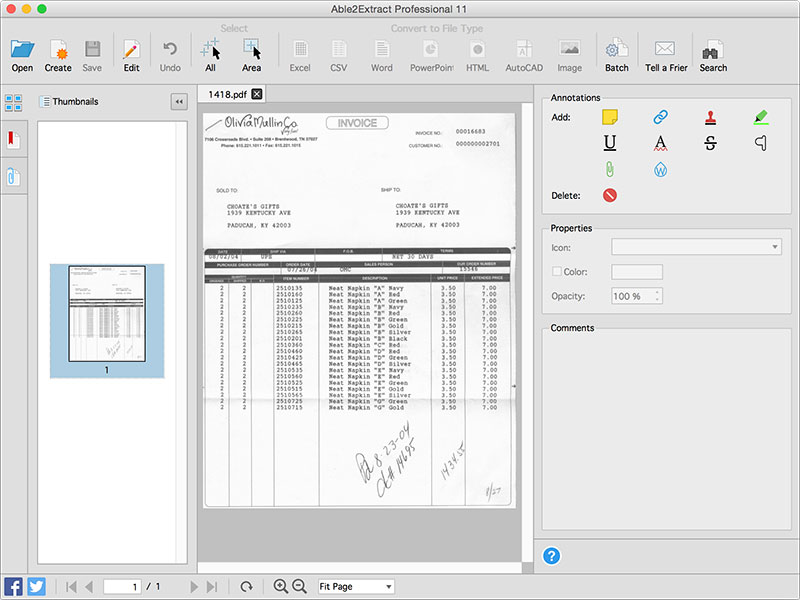
Task: Zoom in with the magnifier plus
Action: [x=281, y=586]
